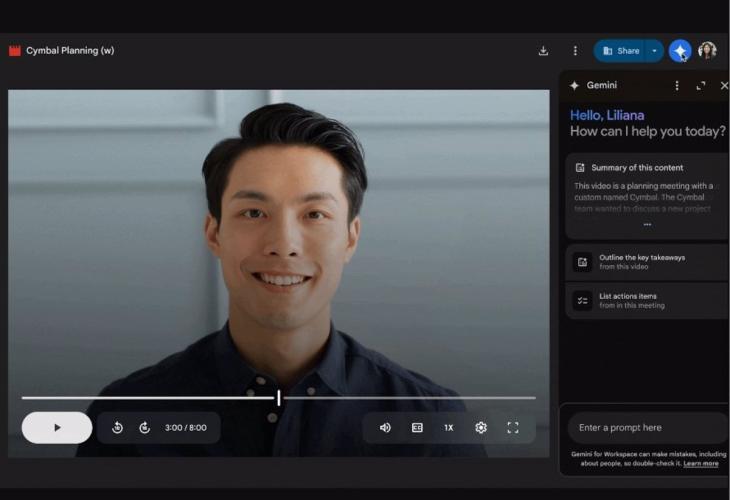Expand the summary with the ellipsis

[x=647, y=225]
